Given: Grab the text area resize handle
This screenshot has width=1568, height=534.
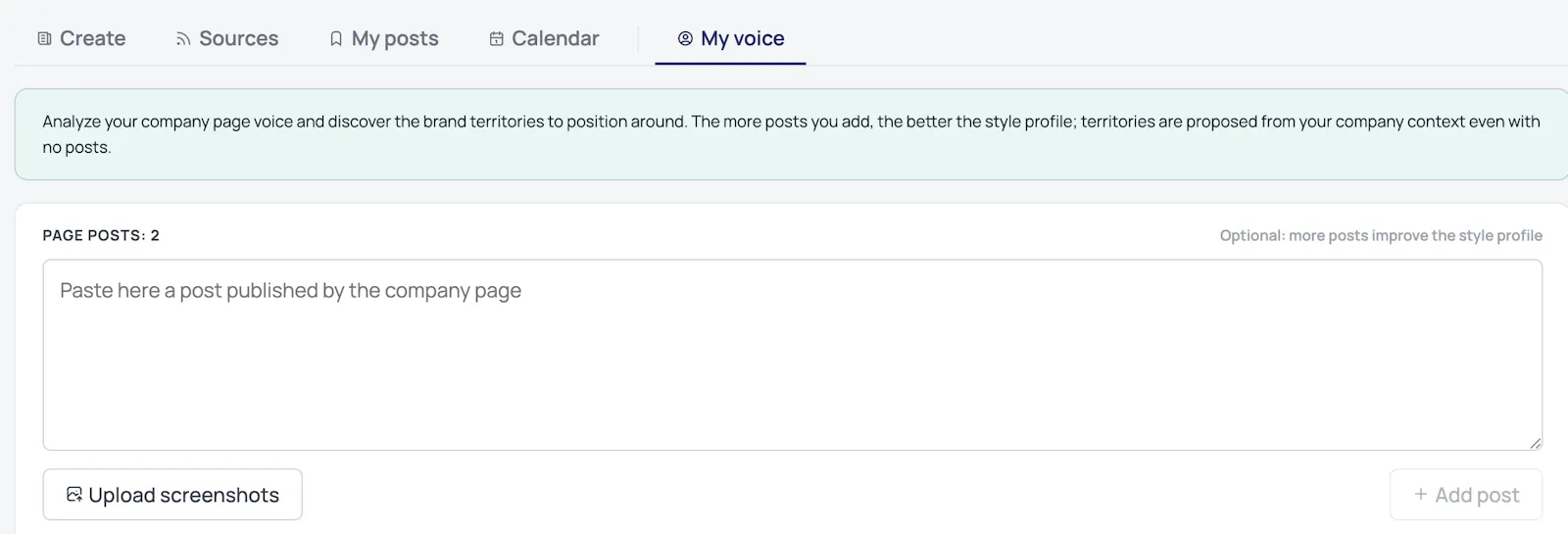Looking at the screenshot, I should (x=1535, y=443).
